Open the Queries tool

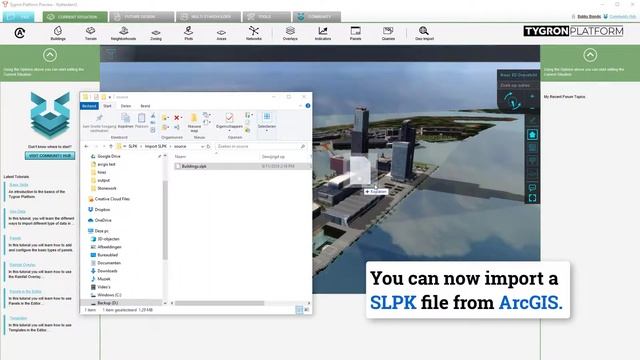point(388,33)
